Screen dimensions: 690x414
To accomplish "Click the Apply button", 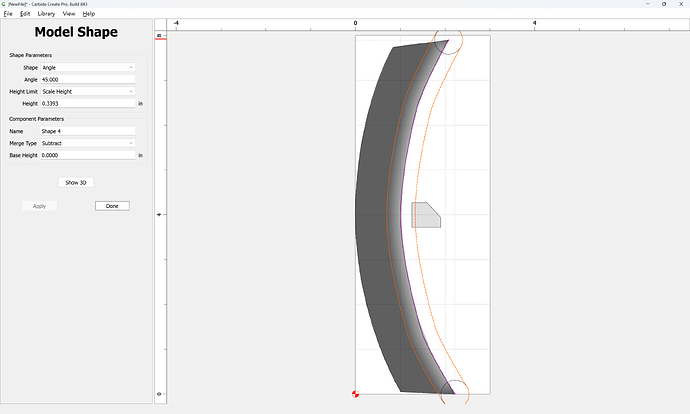I will (x=39, y=206).
